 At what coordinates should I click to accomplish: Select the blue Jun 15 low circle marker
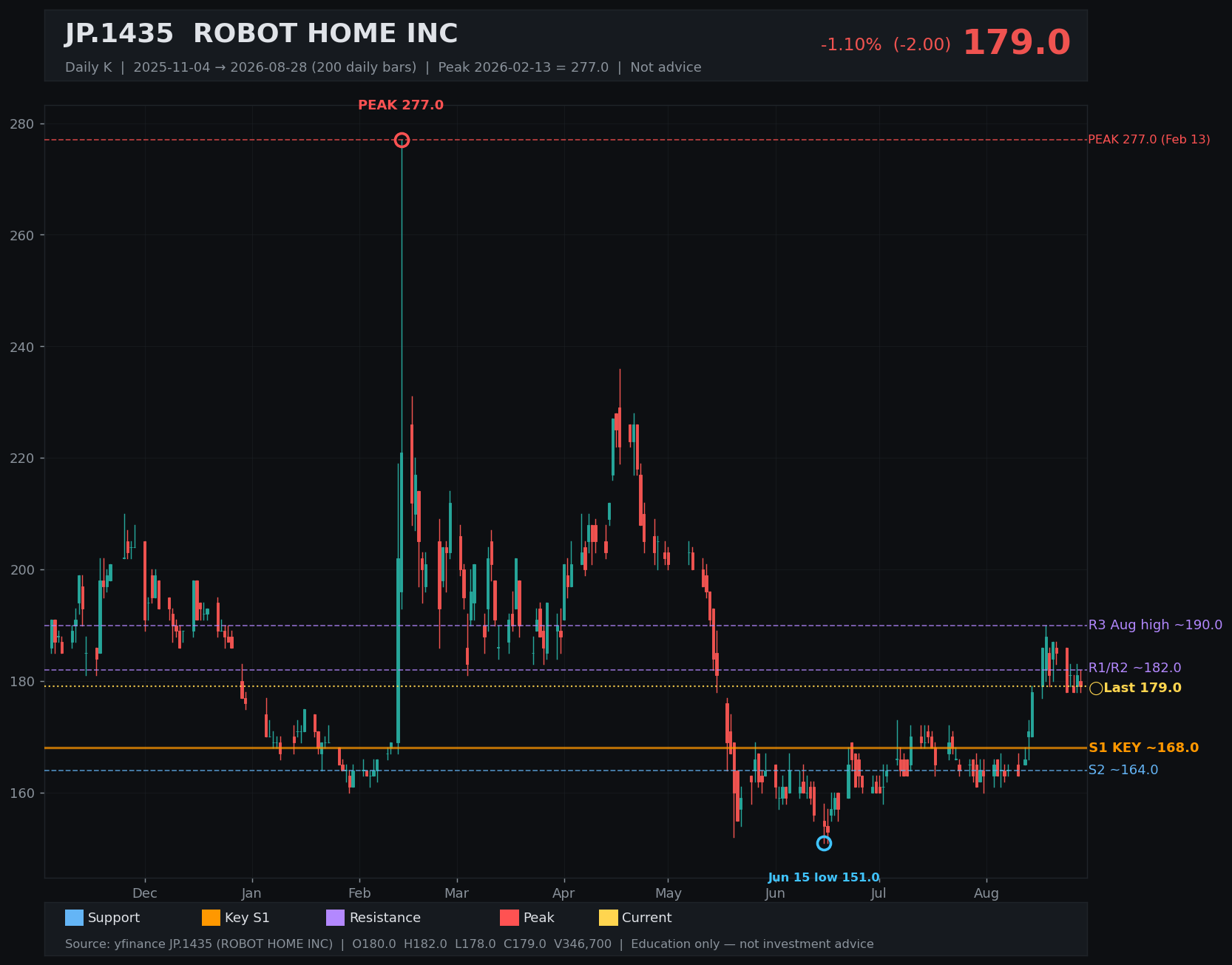[824, 843]
